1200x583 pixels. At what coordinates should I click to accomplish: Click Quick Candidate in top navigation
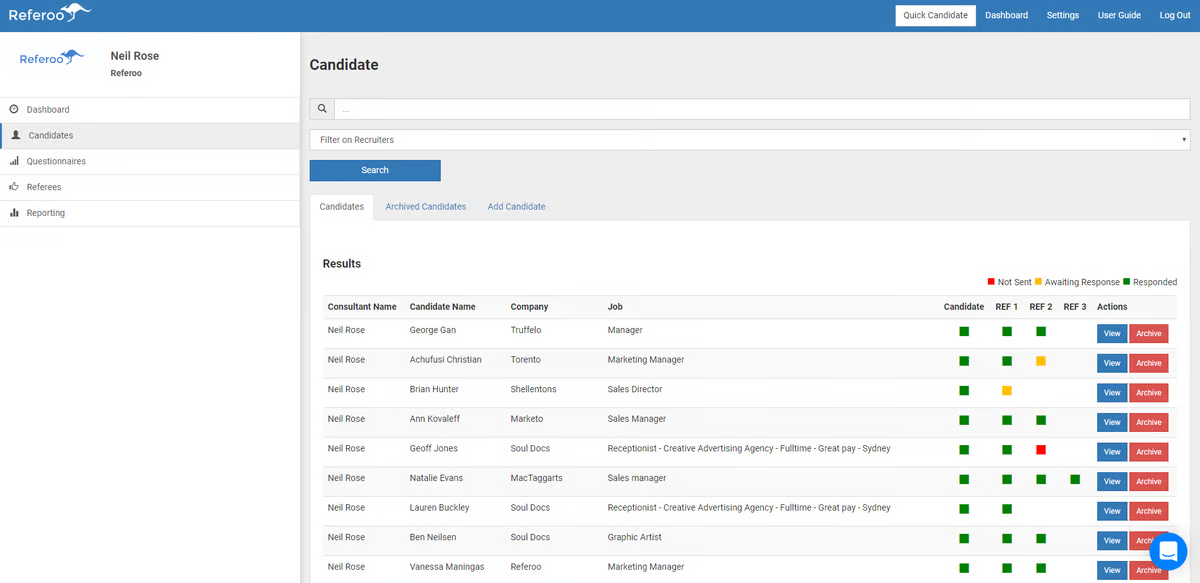(x=935, y=15)
